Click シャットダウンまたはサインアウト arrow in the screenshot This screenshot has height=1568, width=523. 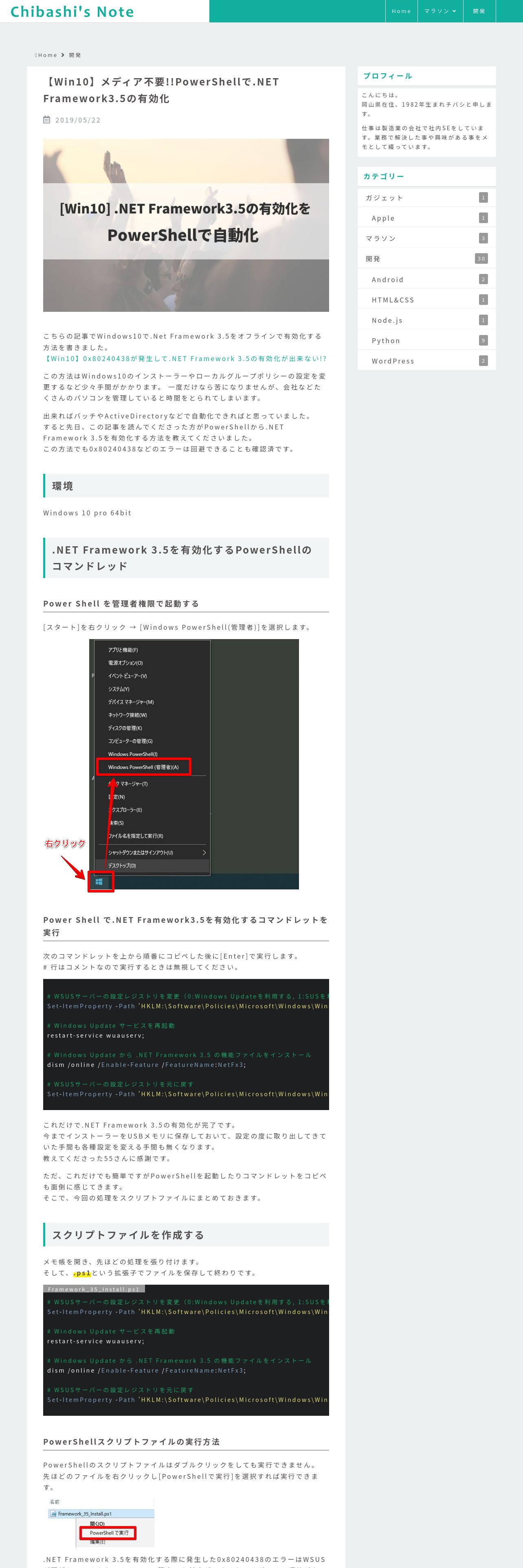[204, 852]
